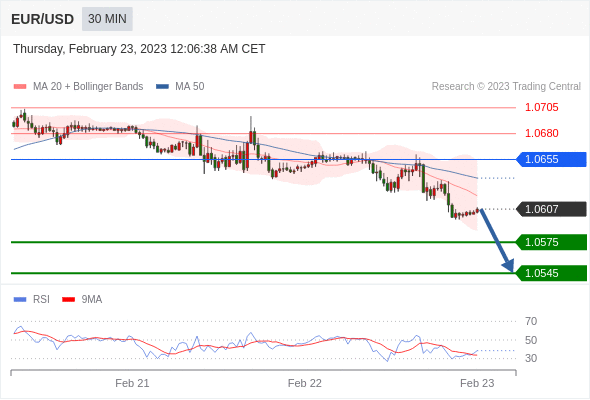This screenshot has height=400, width=590.
Task: Select the 1.0575 green support tag
Action: [x=551, y=242]
